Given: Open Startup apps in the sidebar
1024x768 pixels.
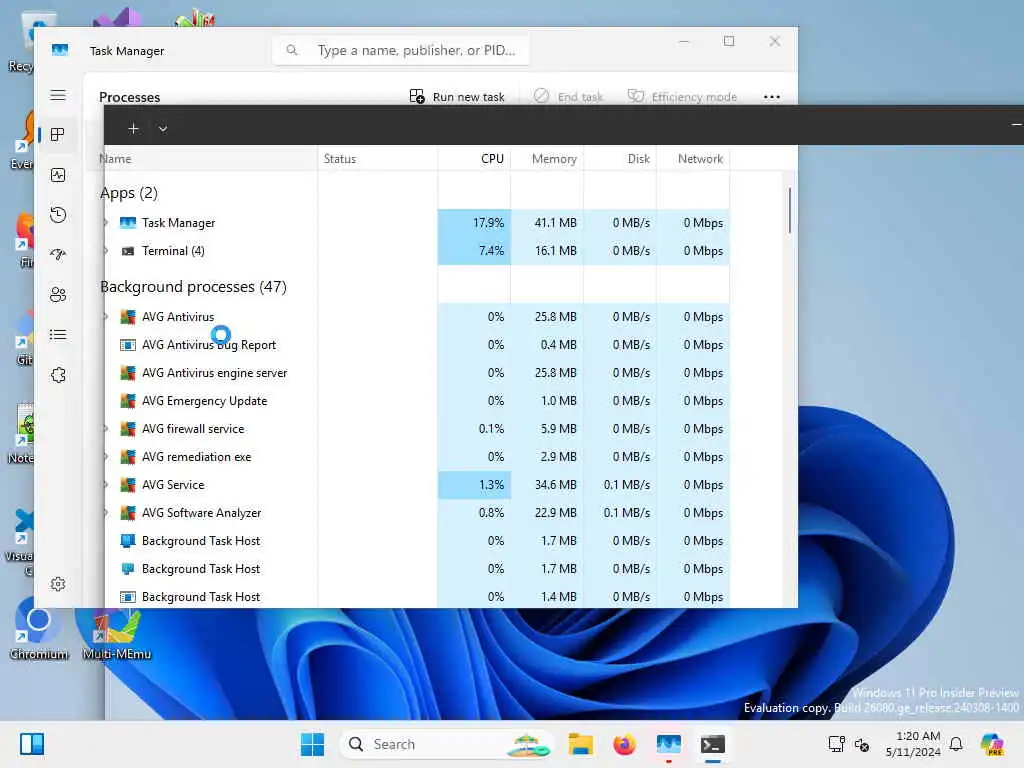Looking at the screenshot, I should pyautogui.click(x=57, y=255).
